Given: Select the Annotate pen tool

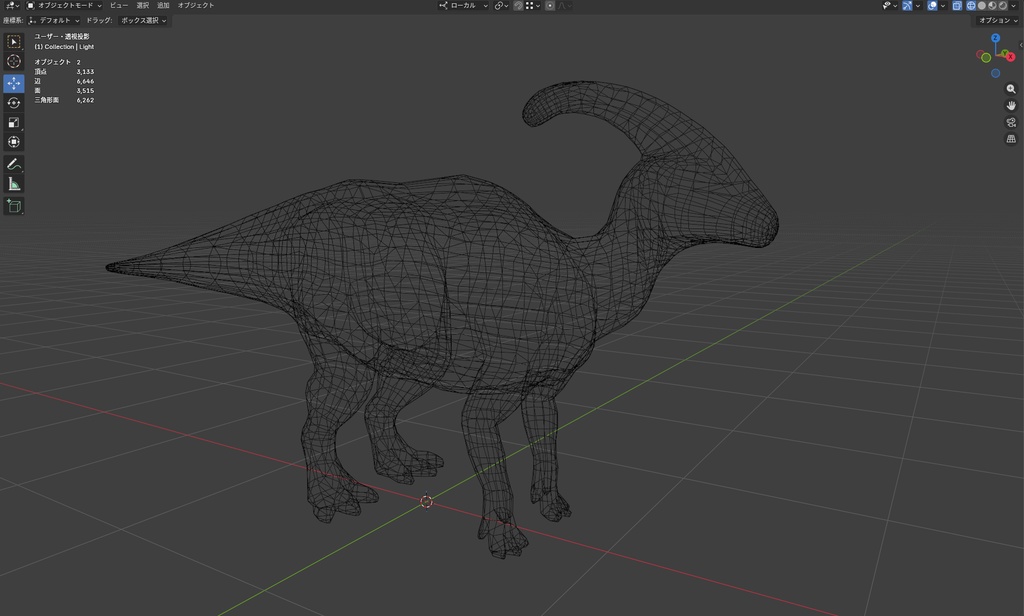Looking at the screenshot, I should pyautogui.click(x=14, y=164).
